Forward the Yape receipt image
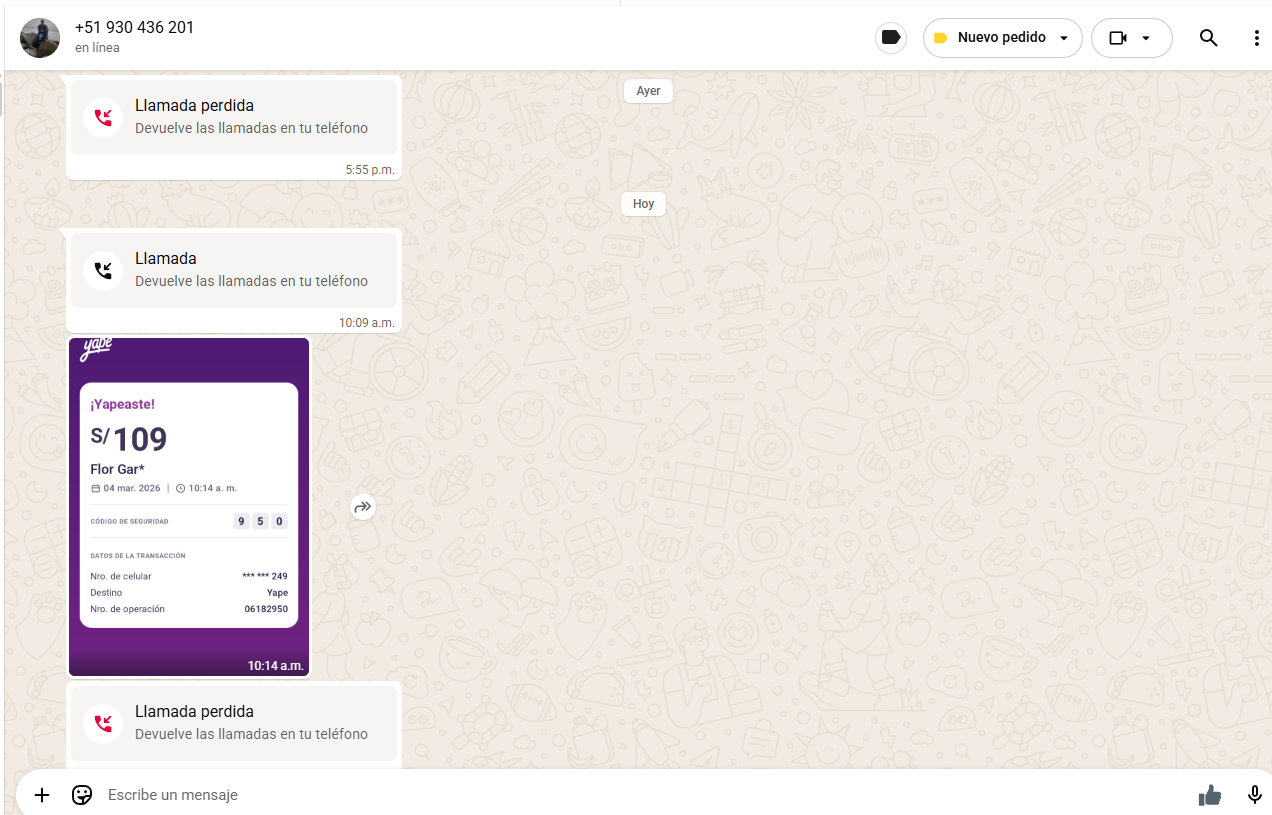Screen dimensions: 1272x815 click(362, 507)
